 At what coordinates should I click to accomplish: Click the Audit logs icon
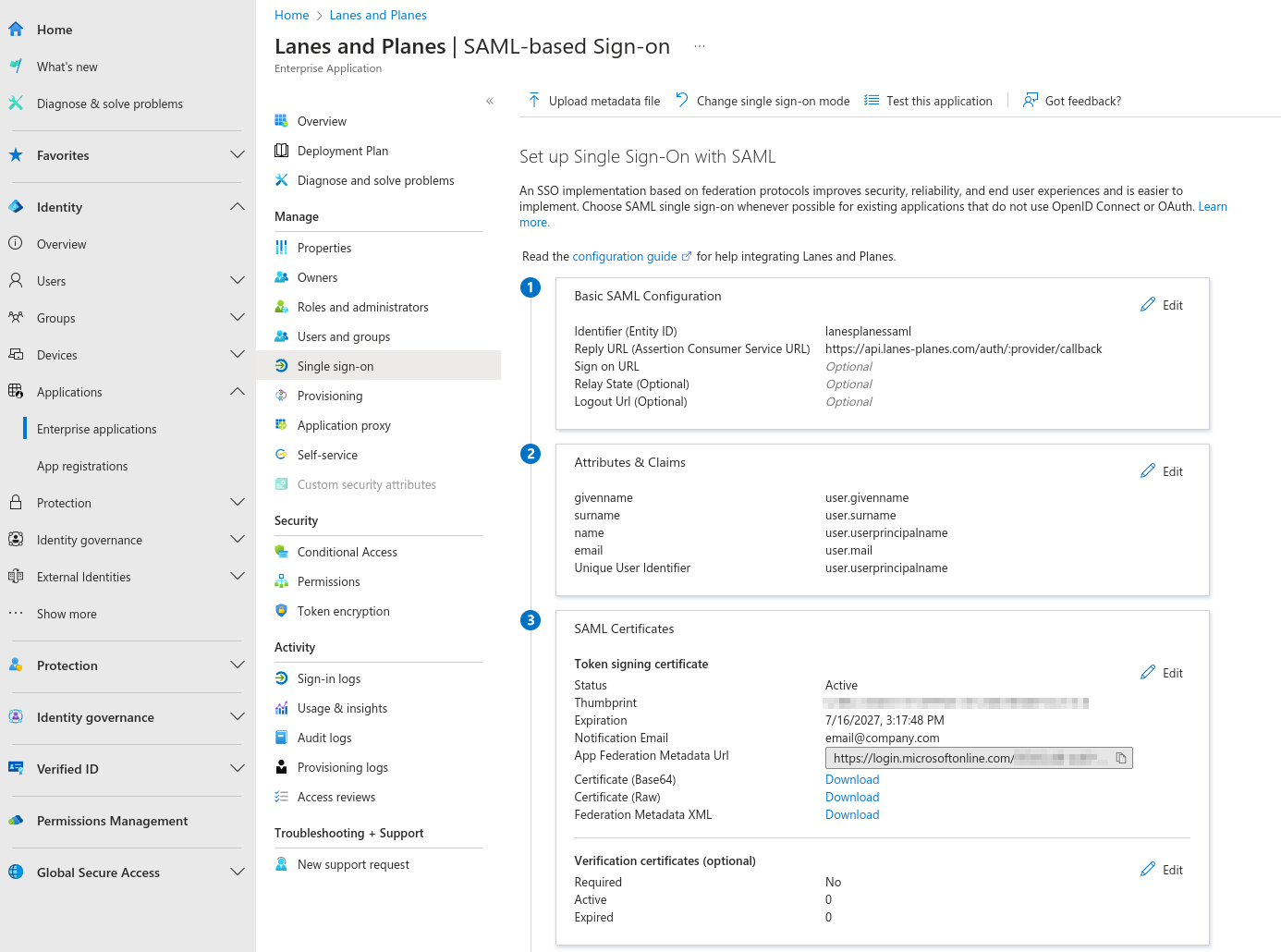(x=282, y=738)
